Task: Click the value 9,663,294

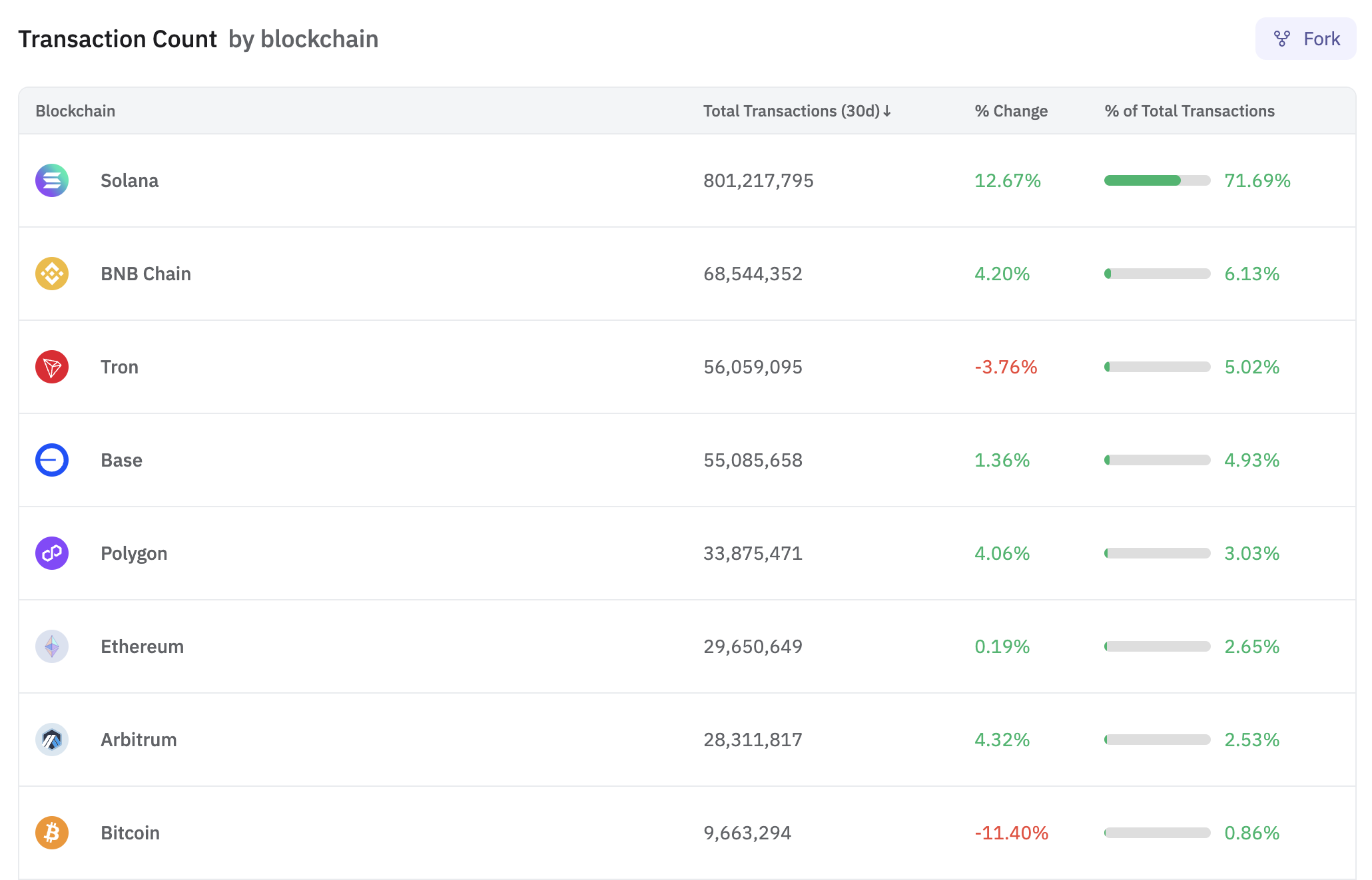Action: [x=748, y=833]
